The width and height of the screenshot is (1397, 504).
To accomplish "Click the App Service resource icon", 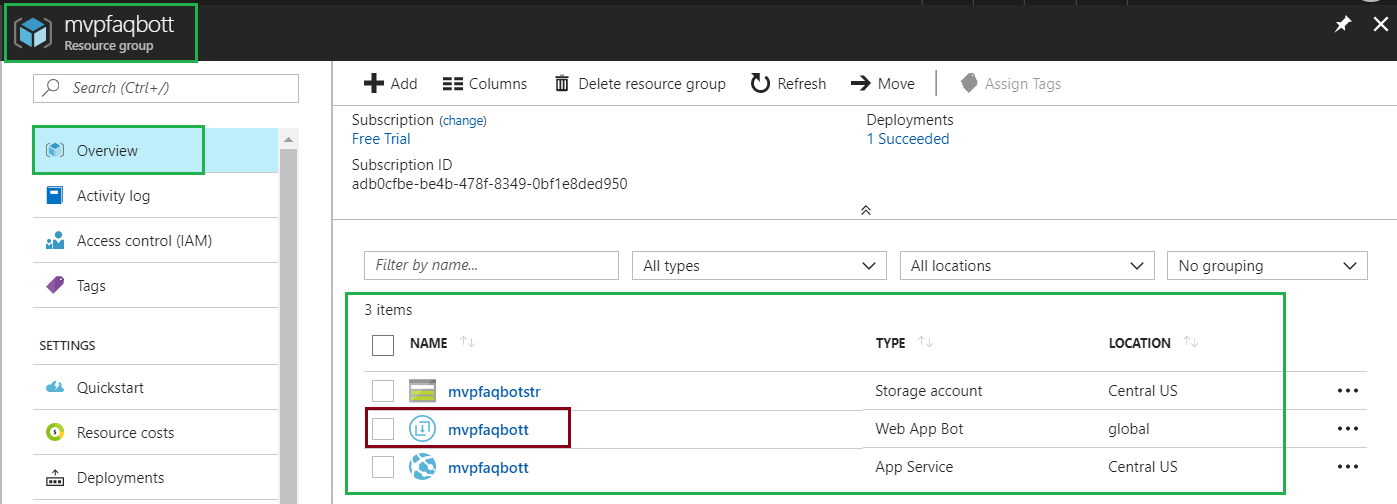I will pos(423,467).
